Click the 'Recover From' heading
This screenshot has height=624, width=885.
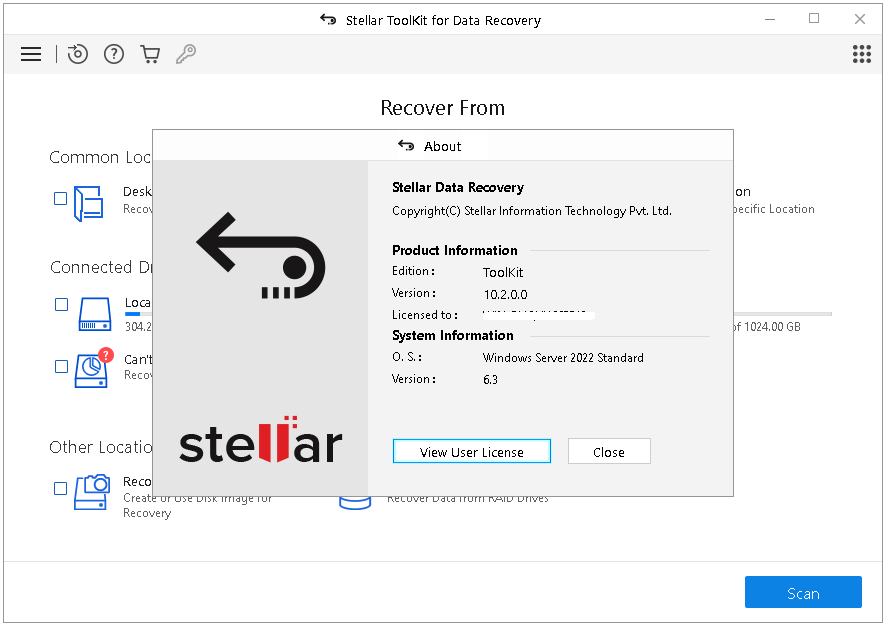(442, 108)
